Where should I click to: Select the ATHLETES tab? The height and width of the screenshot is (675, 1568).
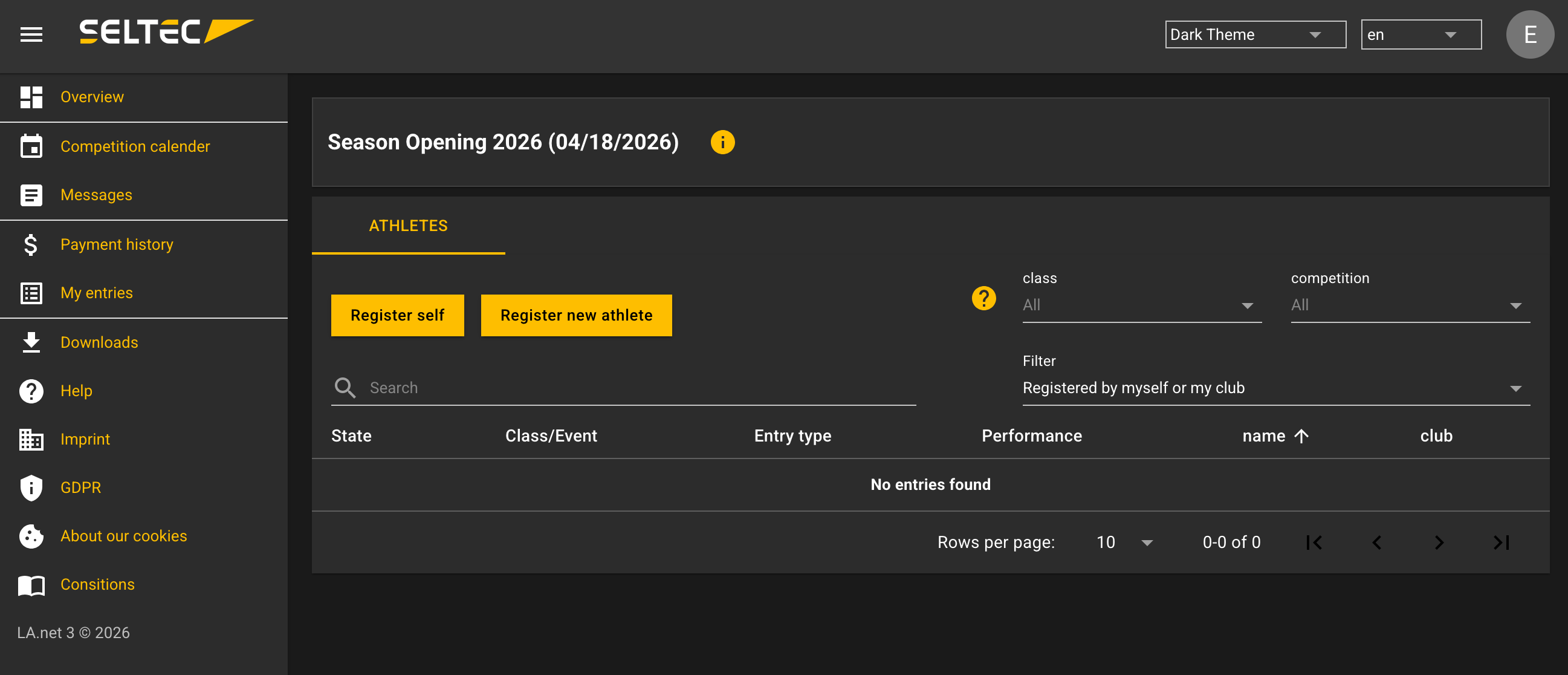408,226
